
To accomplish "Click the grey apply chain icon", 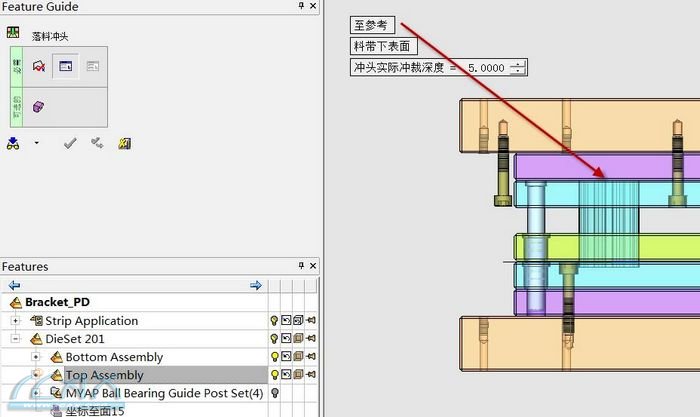I will (97, 143).
